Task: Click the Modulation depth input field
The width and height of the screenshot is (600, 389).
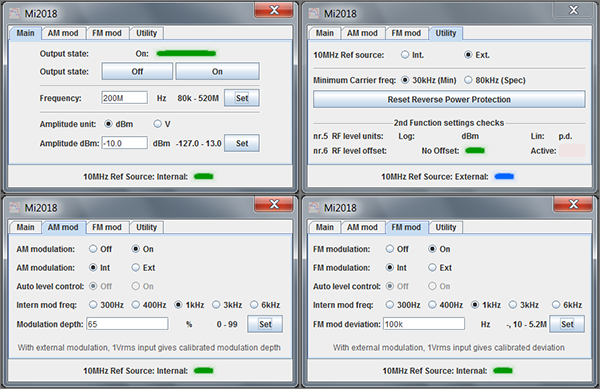Action: pyautogui.click(x=127, y=324)
